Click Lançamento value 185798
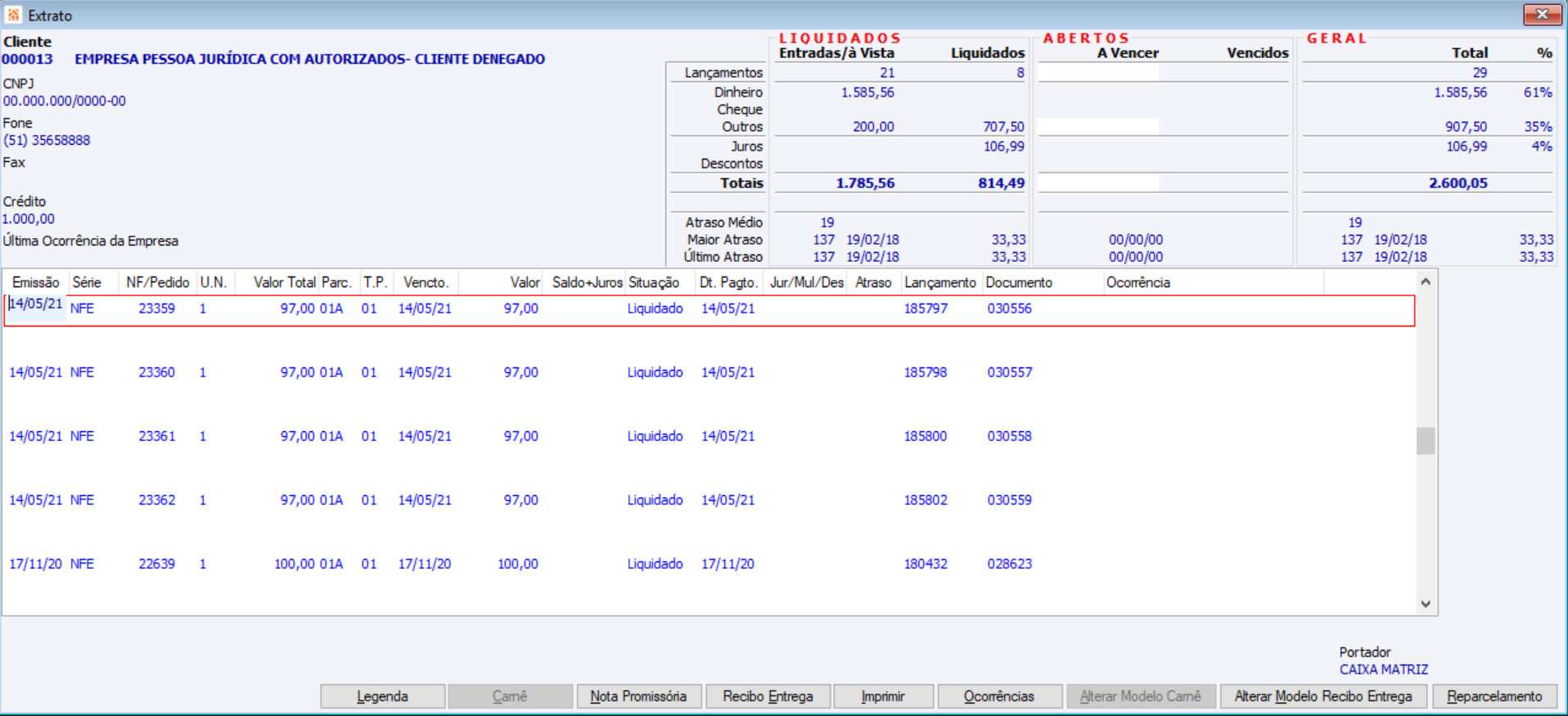 926,372
